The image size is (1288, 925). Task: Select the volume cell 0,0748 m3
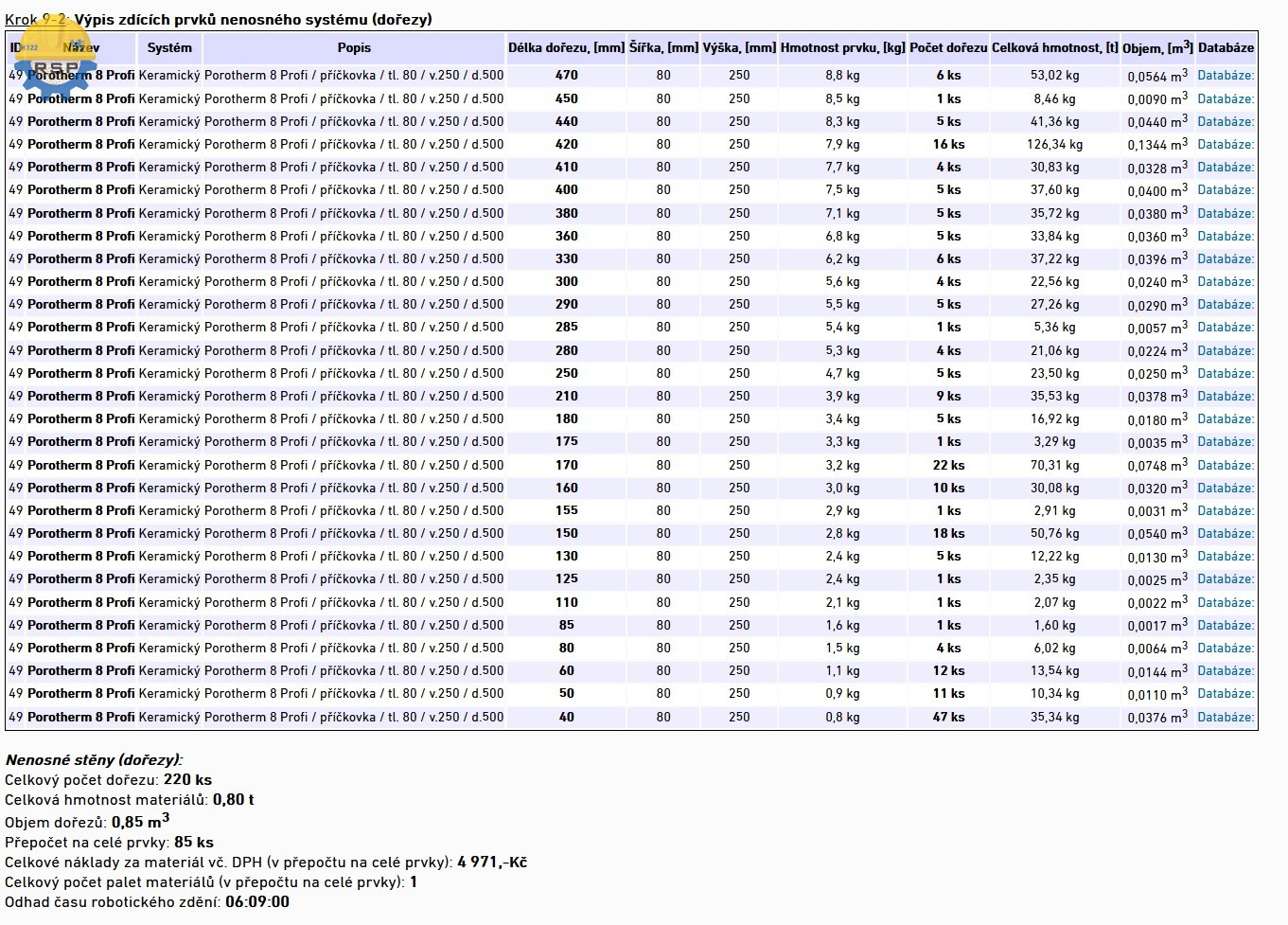pos(1157,465)
